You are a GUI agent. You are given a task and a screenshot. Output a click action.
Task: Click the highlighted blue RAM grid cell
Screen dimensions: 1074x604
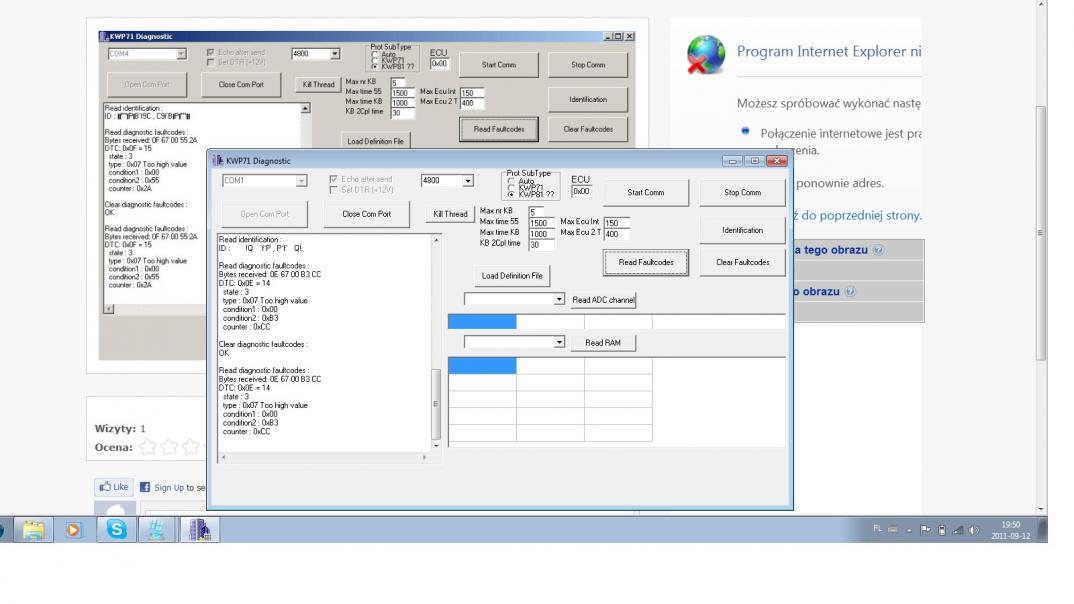pos(482,366)
